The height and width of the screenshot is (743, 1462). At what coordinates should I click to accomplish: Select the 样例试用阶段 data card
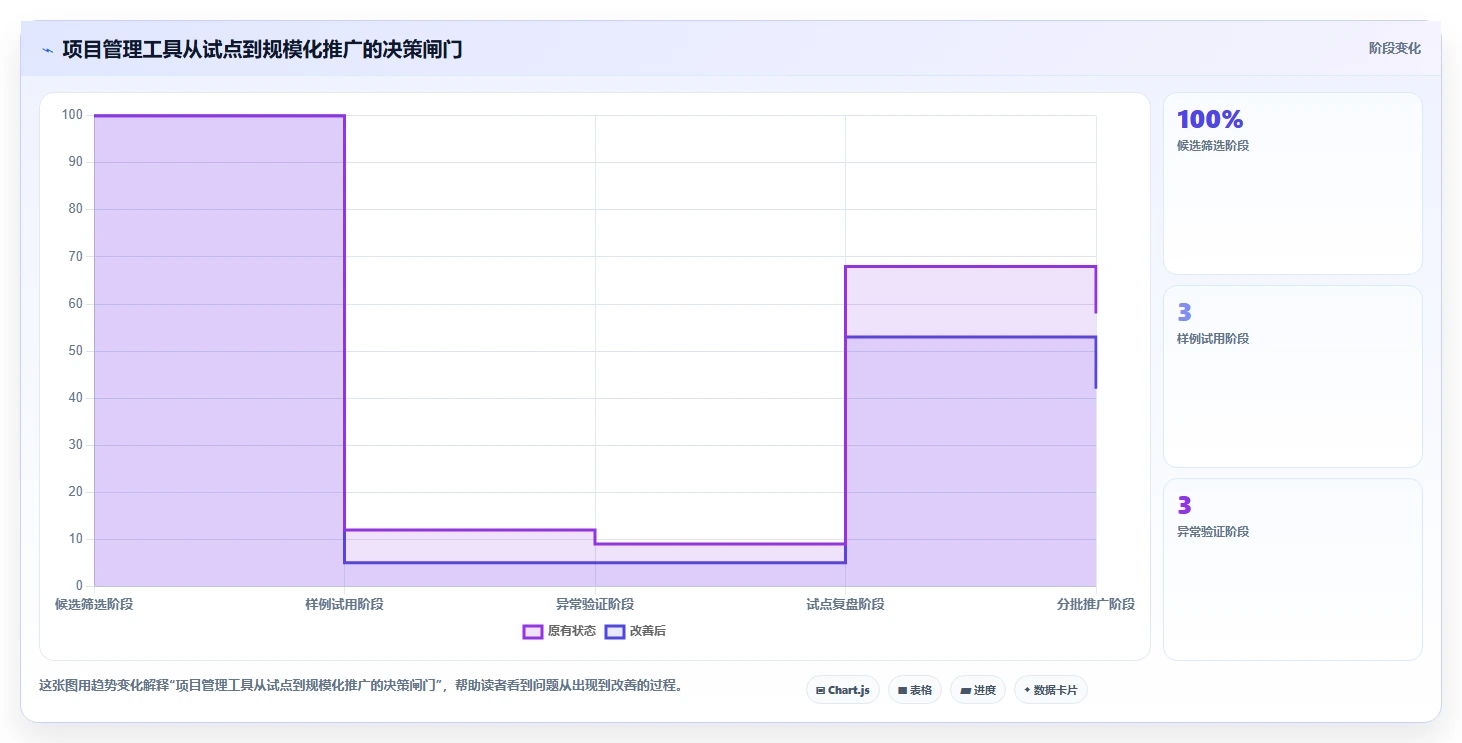click(1293, 376)
